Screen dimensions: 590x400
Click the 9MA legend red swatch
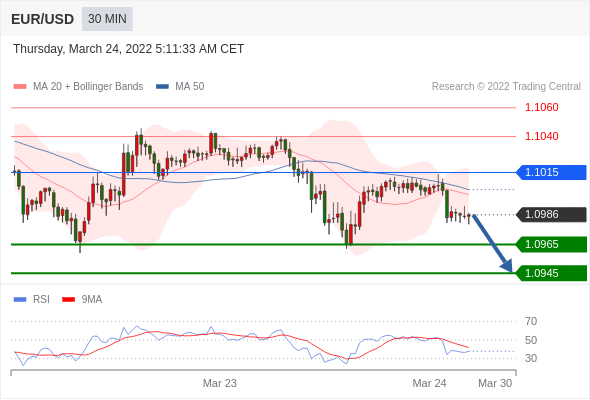pos(68,300)
